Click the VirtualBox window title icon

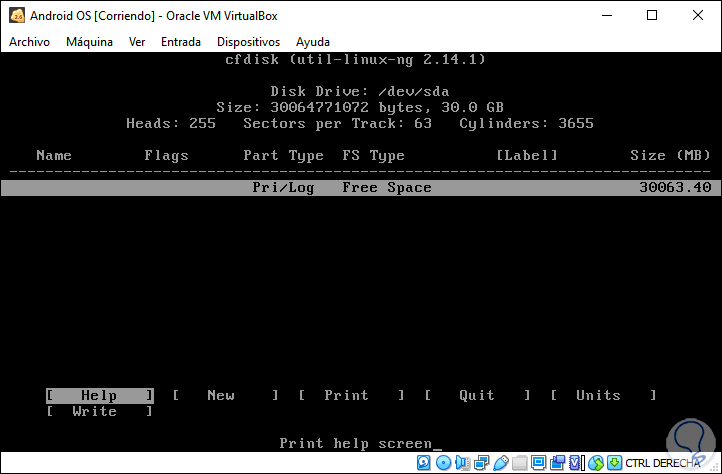click(x=17, y=15)
